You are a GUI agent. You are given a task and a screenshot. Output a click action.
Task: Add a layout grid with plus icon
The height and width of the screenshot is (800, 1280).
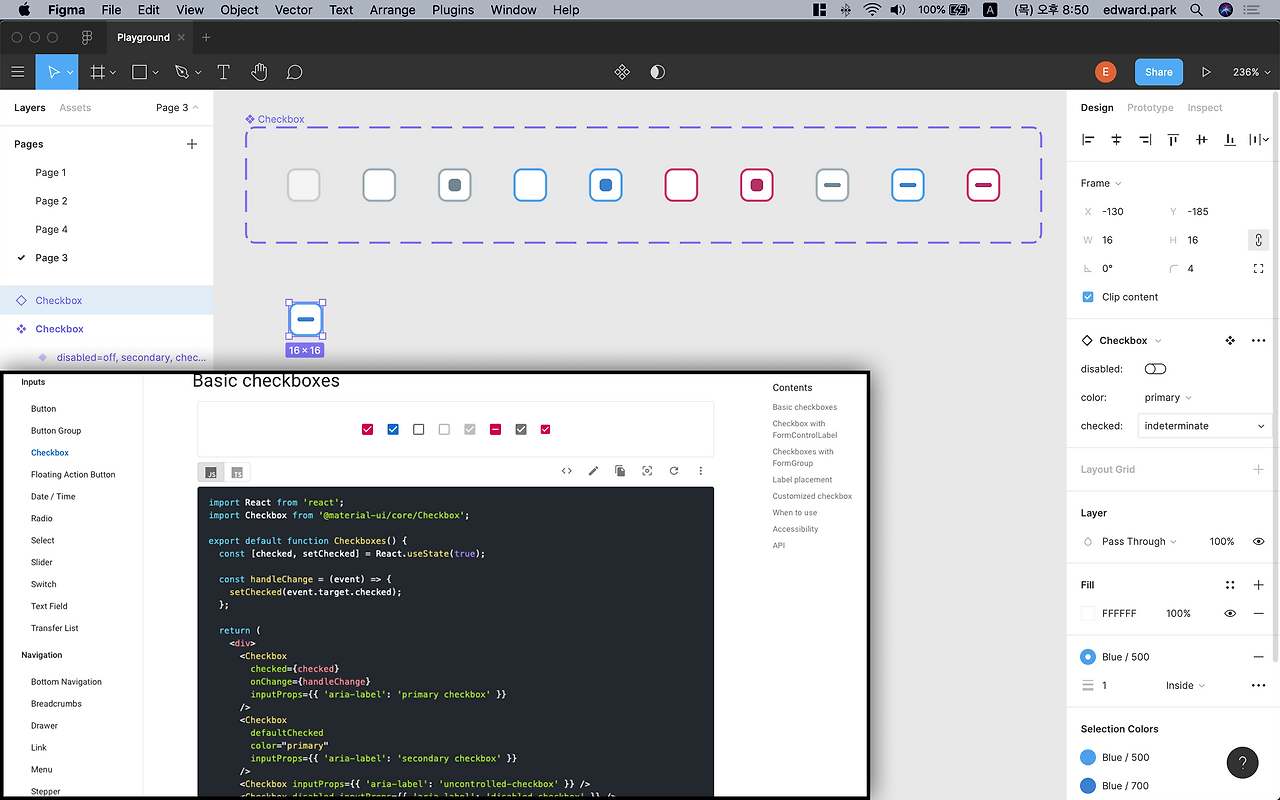1258,469
